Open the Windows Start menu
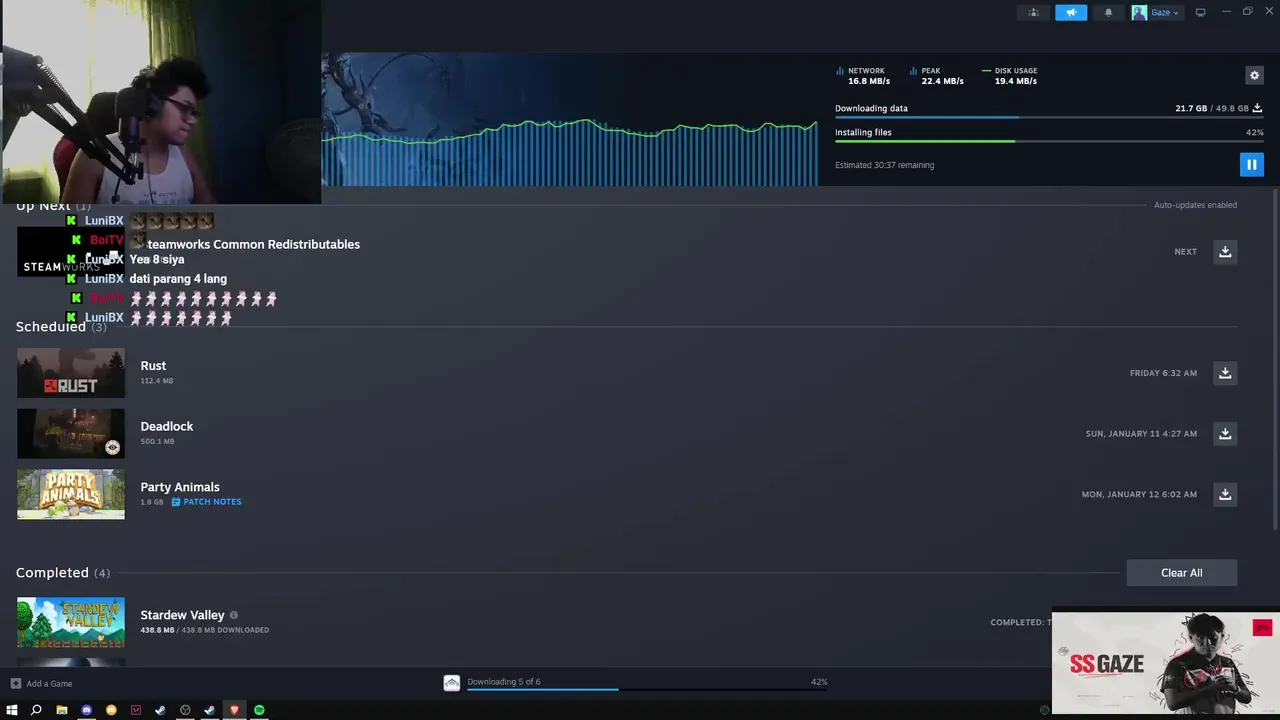Viewport: 1280px width, 720px height. click(x=12, y=710)
